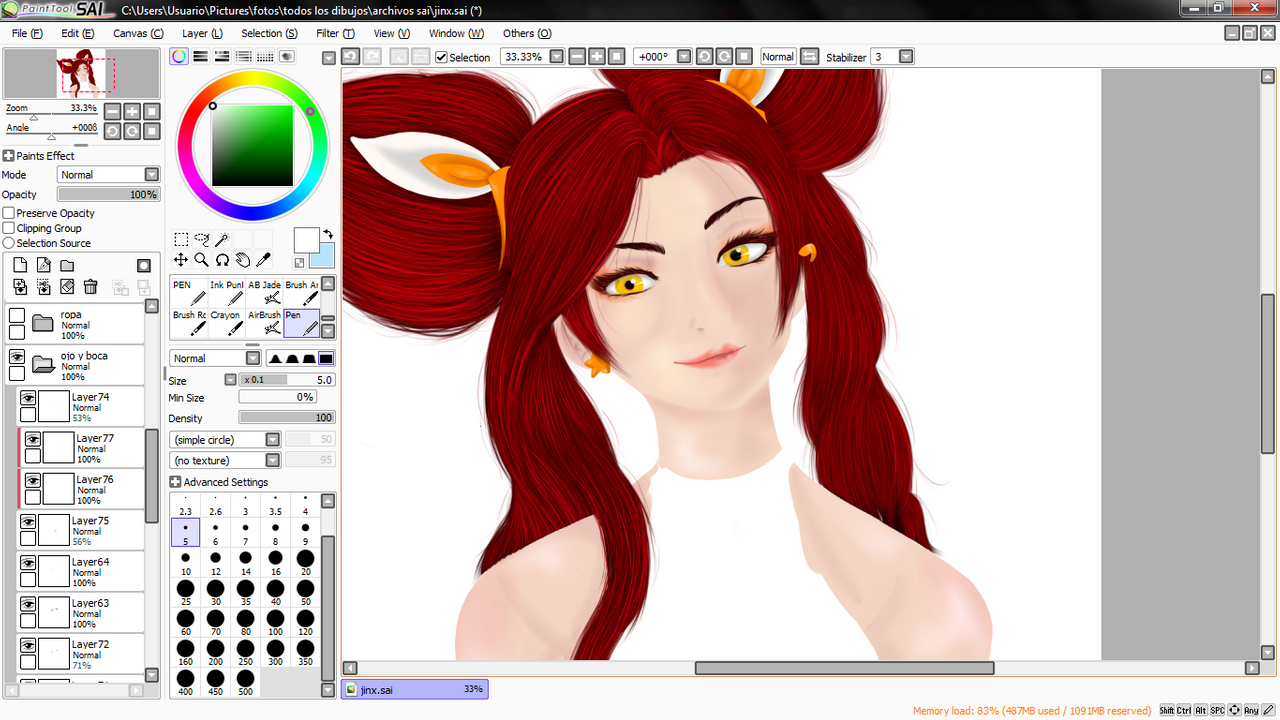Open the layer blending Mode dropdown

click(109, 175)
